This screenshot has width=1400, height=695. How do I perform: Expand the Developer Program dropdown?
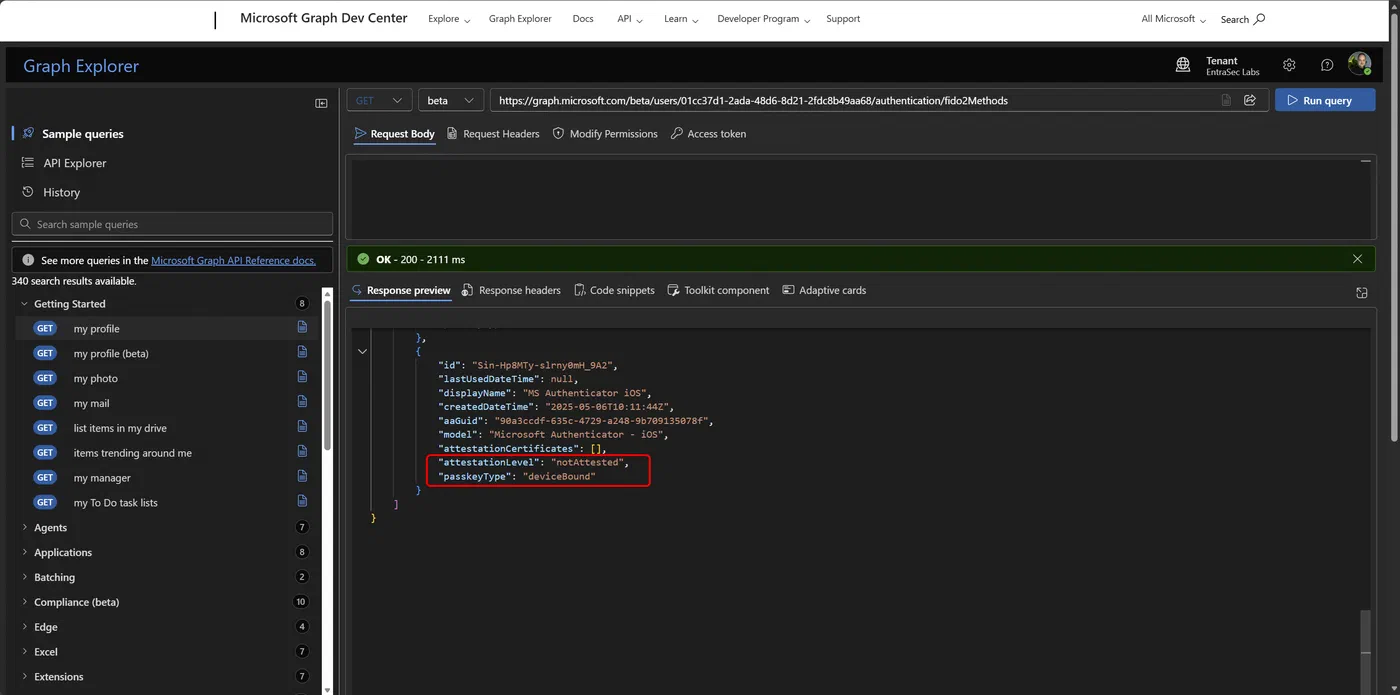(764, 19)
